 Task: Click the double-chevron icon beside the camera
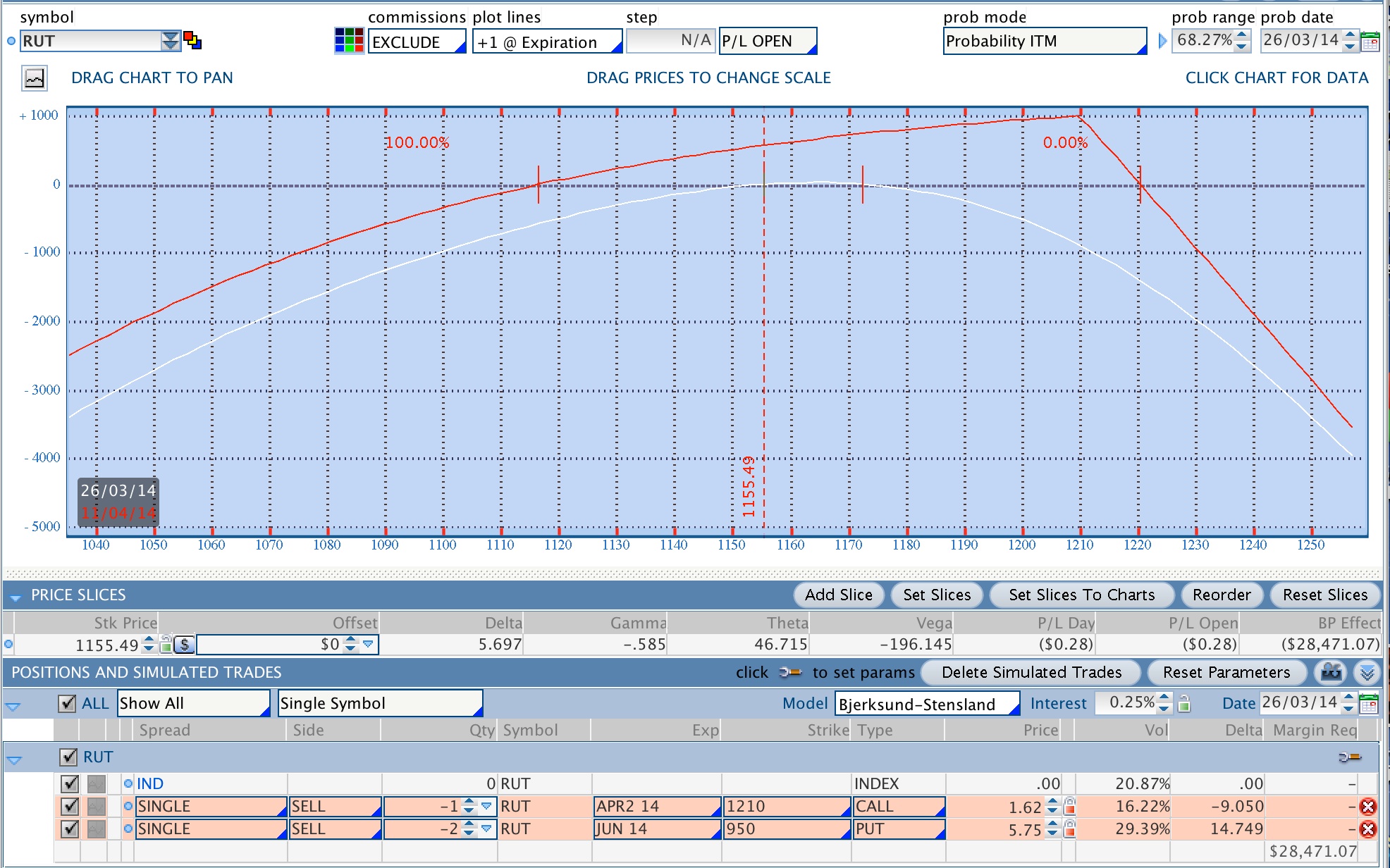(1367, 672)
